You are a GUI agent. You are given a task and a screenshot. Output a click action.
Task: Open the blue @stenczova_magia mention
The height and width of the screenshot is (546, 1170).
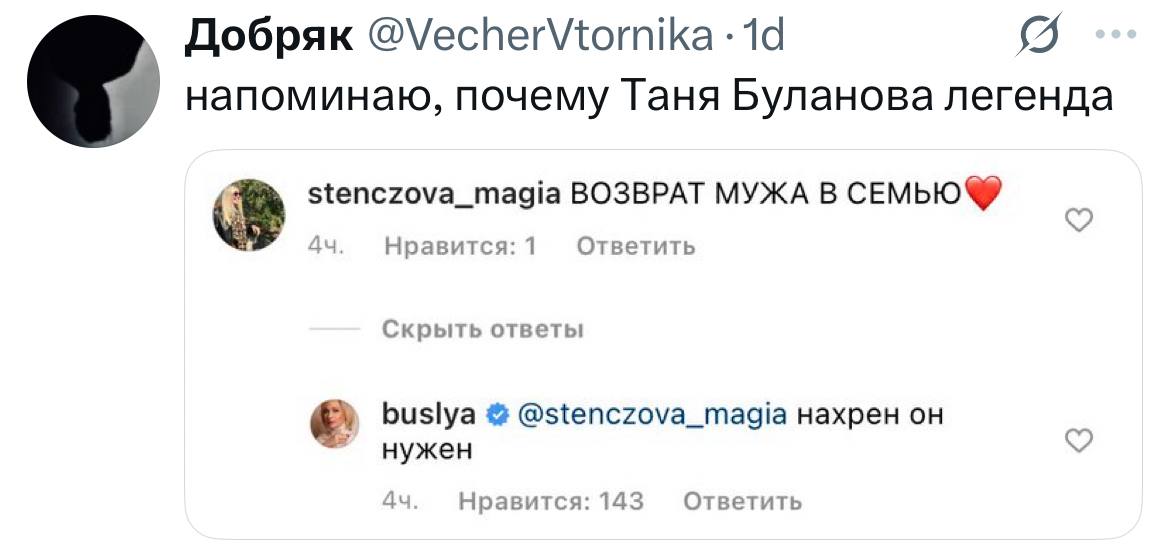point(651,415)
